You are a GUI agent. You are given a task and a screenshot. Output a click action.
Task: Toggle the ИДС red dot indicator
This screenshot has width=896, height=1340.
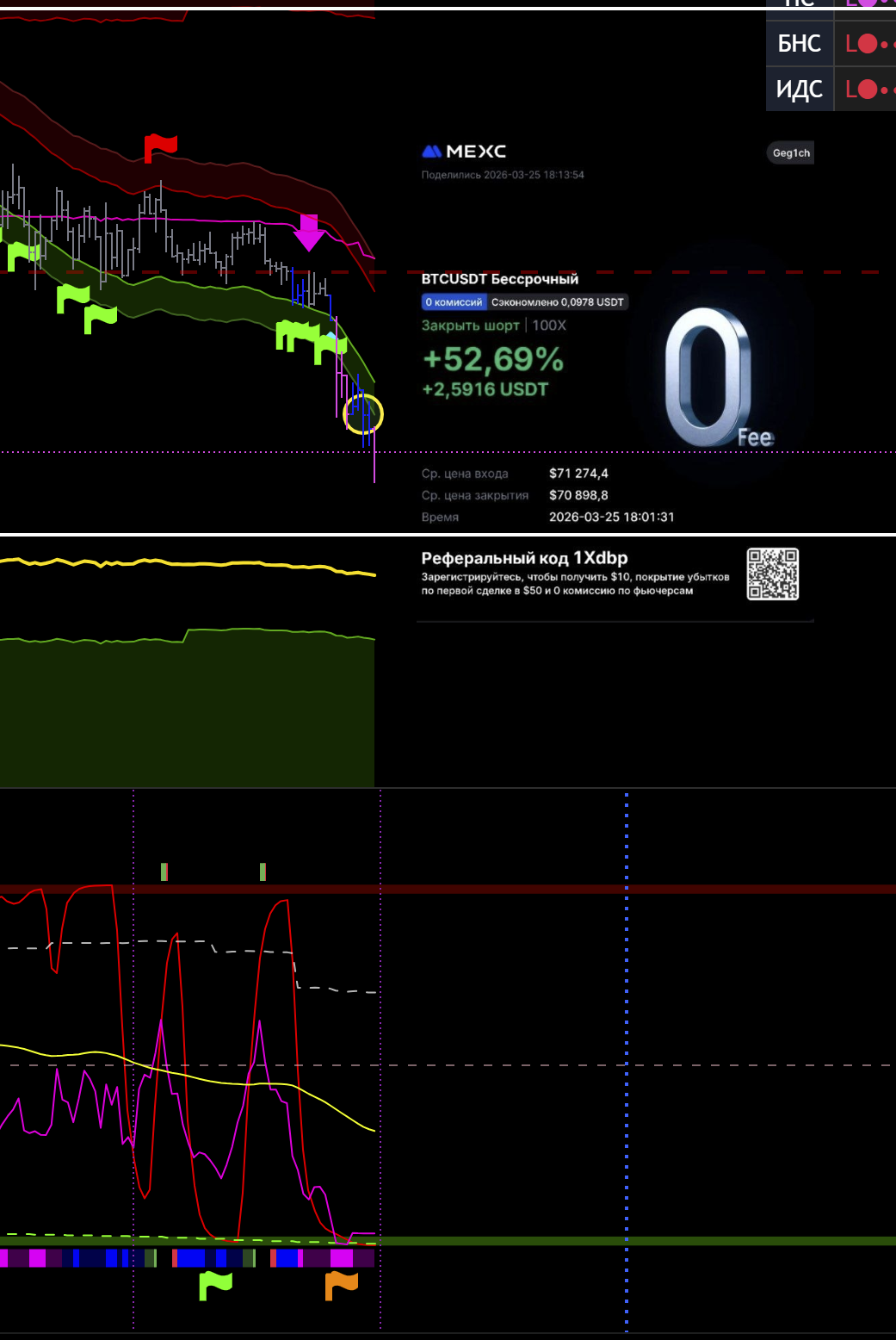tap(868, 89)
